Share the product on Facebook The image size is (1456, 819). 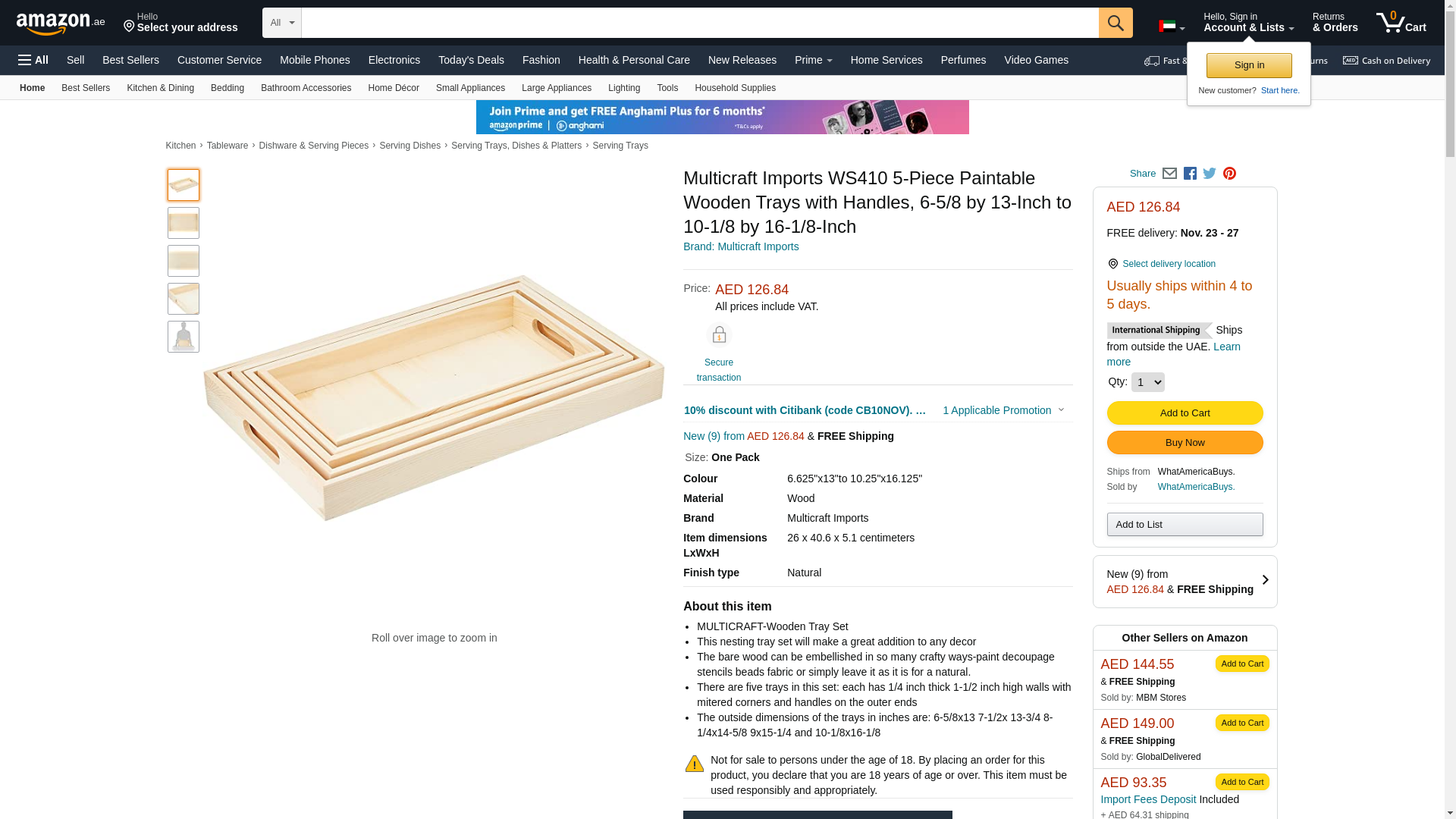[1190, 174]
